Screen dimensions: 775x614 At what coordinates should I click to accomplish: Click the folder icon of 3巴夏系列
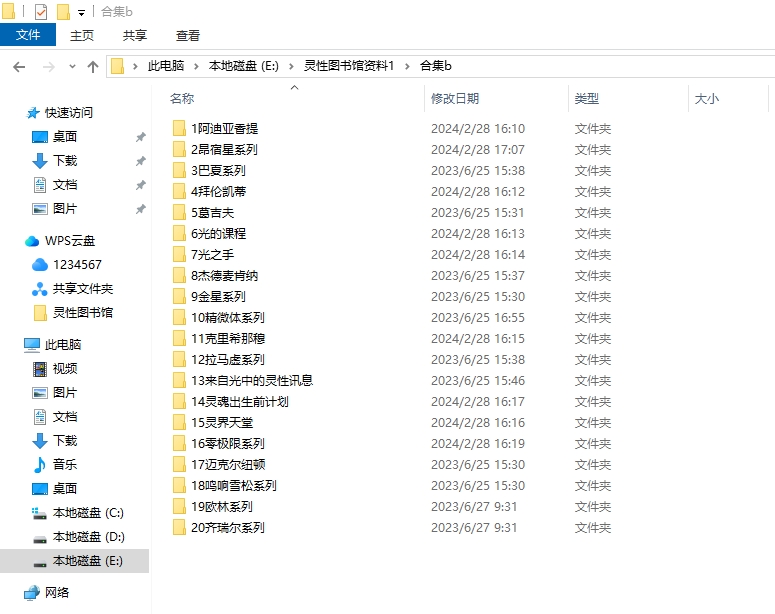(179, 171)
